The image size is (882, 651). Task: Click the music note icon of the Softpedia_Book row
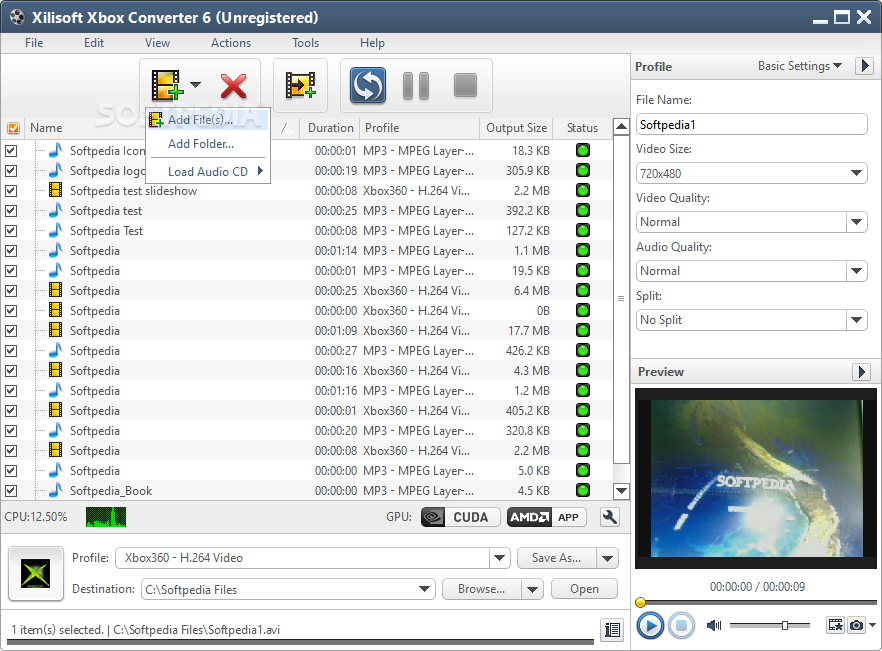click(x=55, y=490)
